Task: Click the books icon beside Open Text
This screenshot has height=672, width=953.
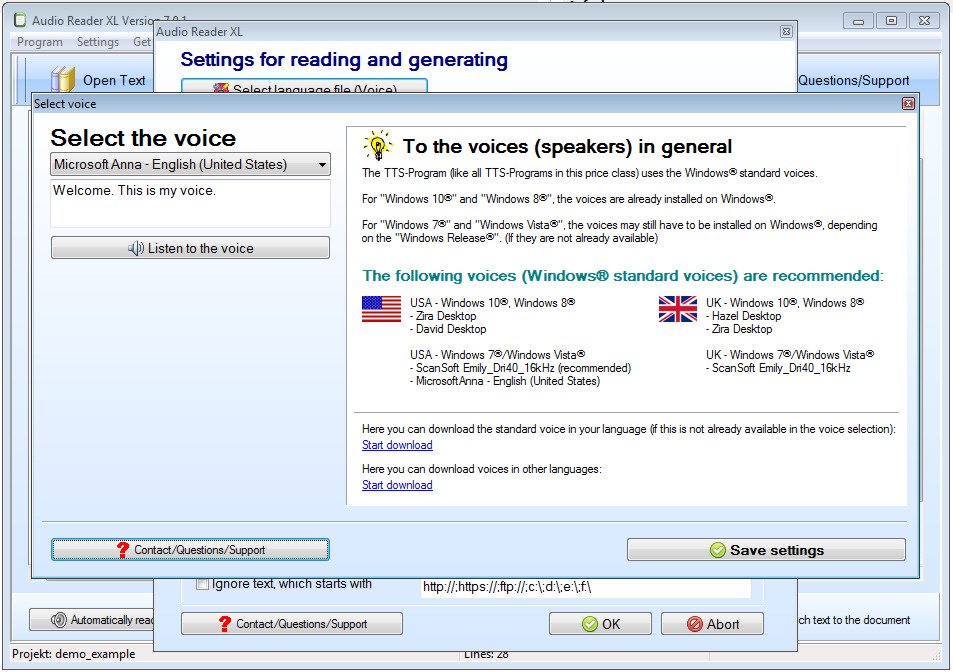Action: click(x=63, y=79)
